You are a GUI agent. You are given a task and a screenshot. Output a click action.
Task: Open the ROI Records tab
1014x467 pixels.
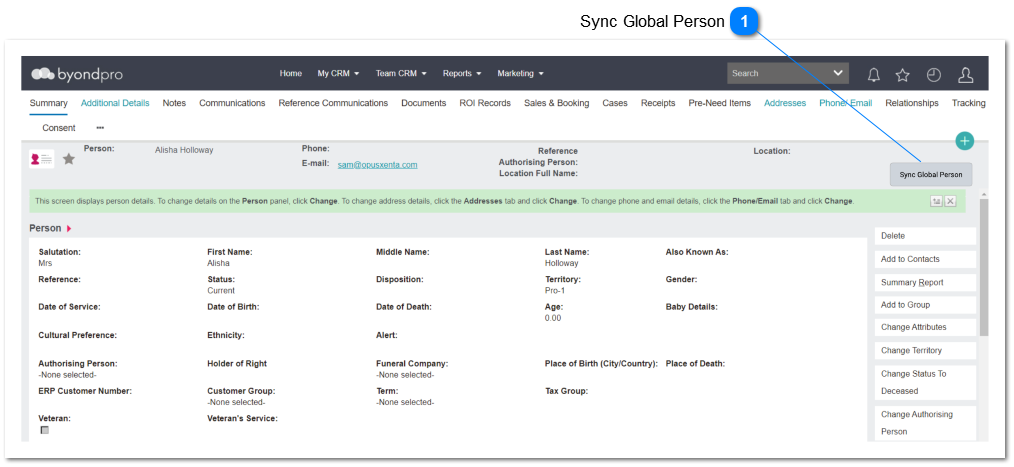click(485, 103)
